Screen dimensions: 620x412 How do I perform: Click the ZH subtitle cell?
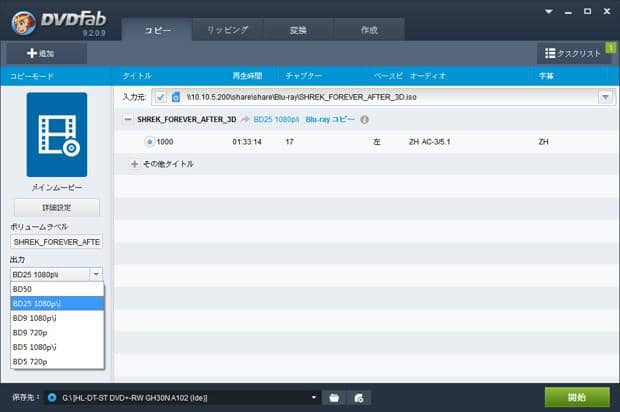pyautogui.click(x=543, y=142)
